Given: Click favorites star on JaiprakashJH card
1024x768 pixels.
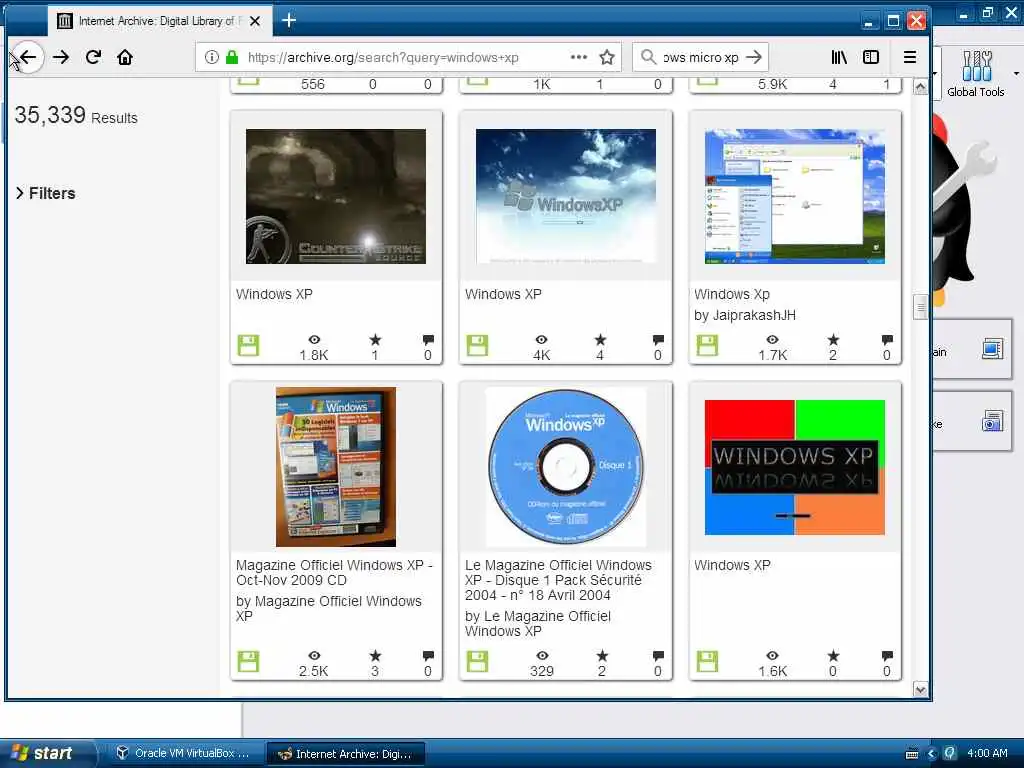Looking at the screenshot, I should click(833, 340).
